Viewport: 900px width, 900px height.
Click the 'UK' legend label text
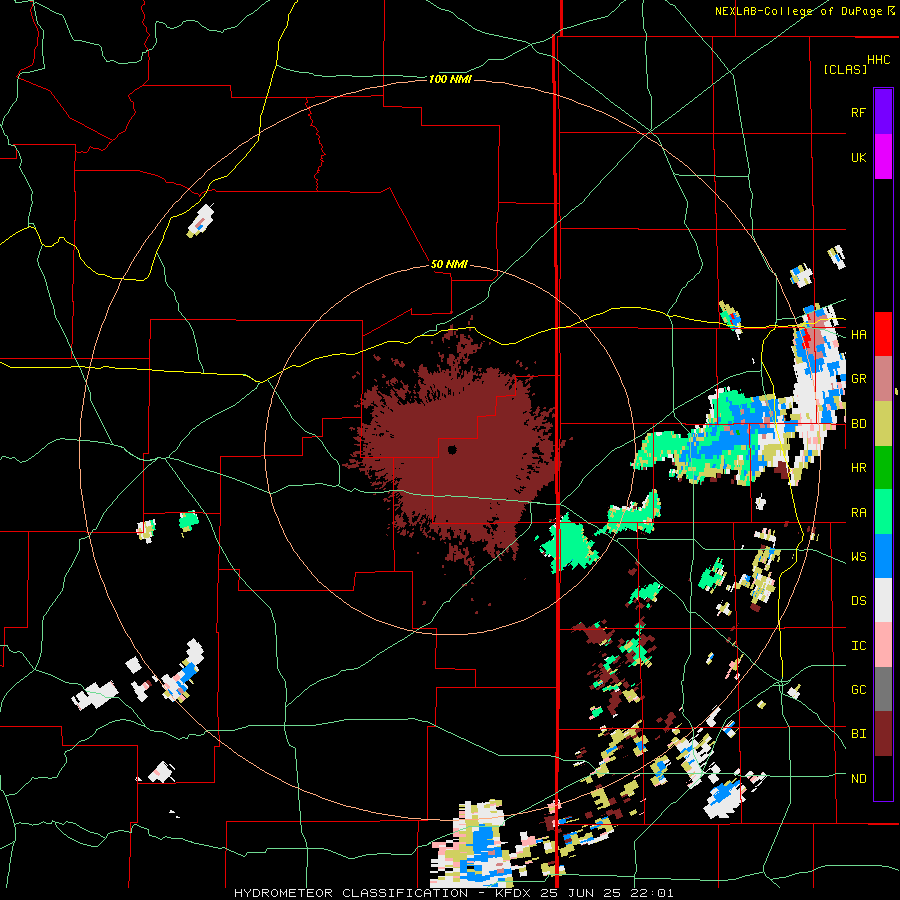tap(858, 157)
